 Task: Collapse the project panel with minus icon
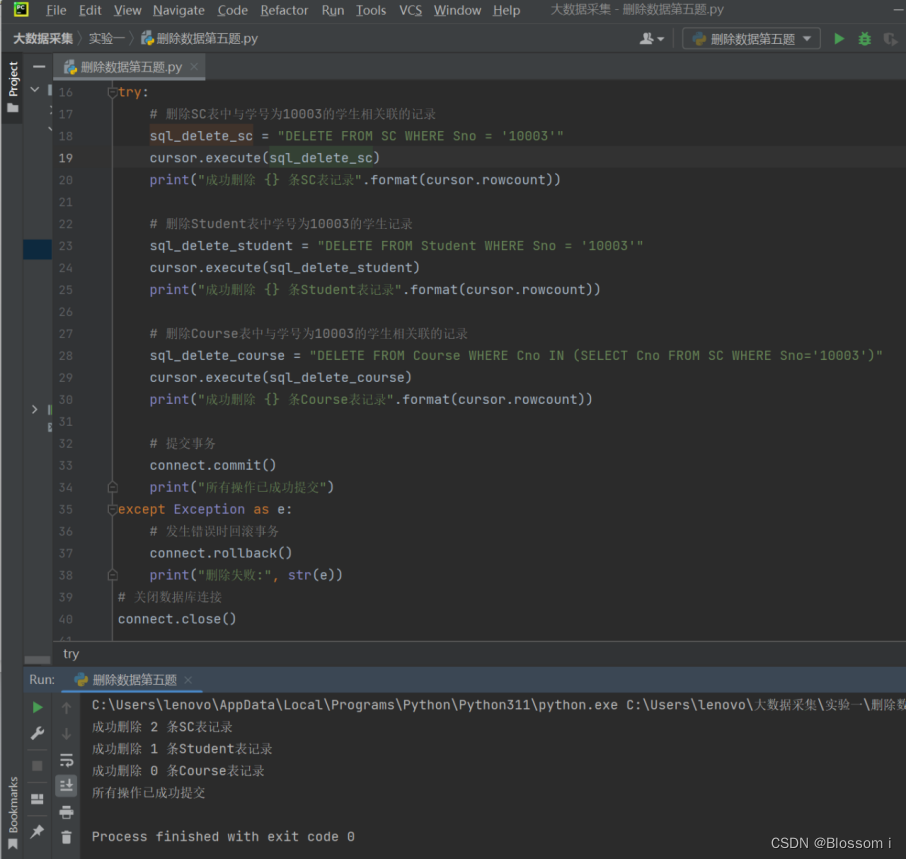point(39,67)
